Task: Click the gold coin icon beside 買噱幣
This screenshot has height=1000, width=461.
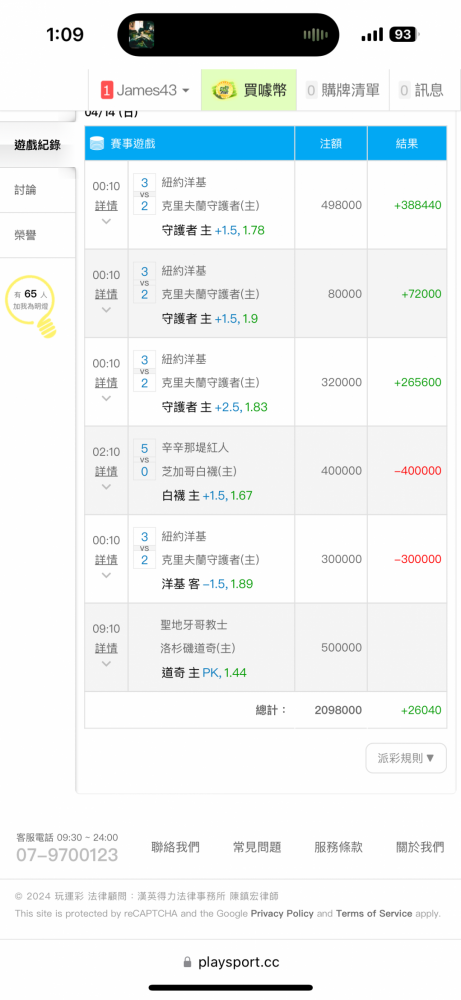Action: pyautogui.click(x=224, y=91)
